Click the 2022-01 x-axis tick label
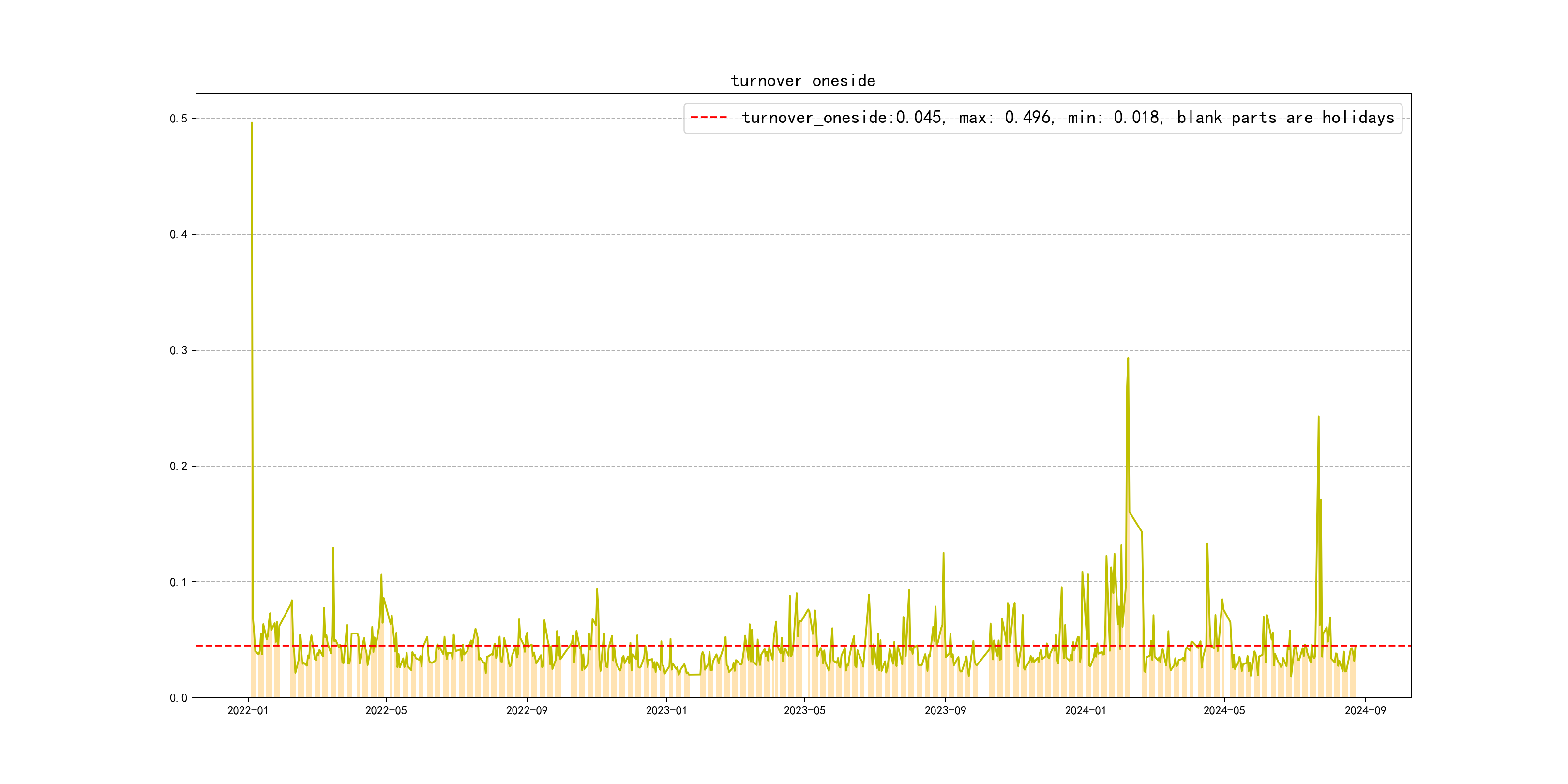Viewport: 1568px width, 784px height. [248, 711]
